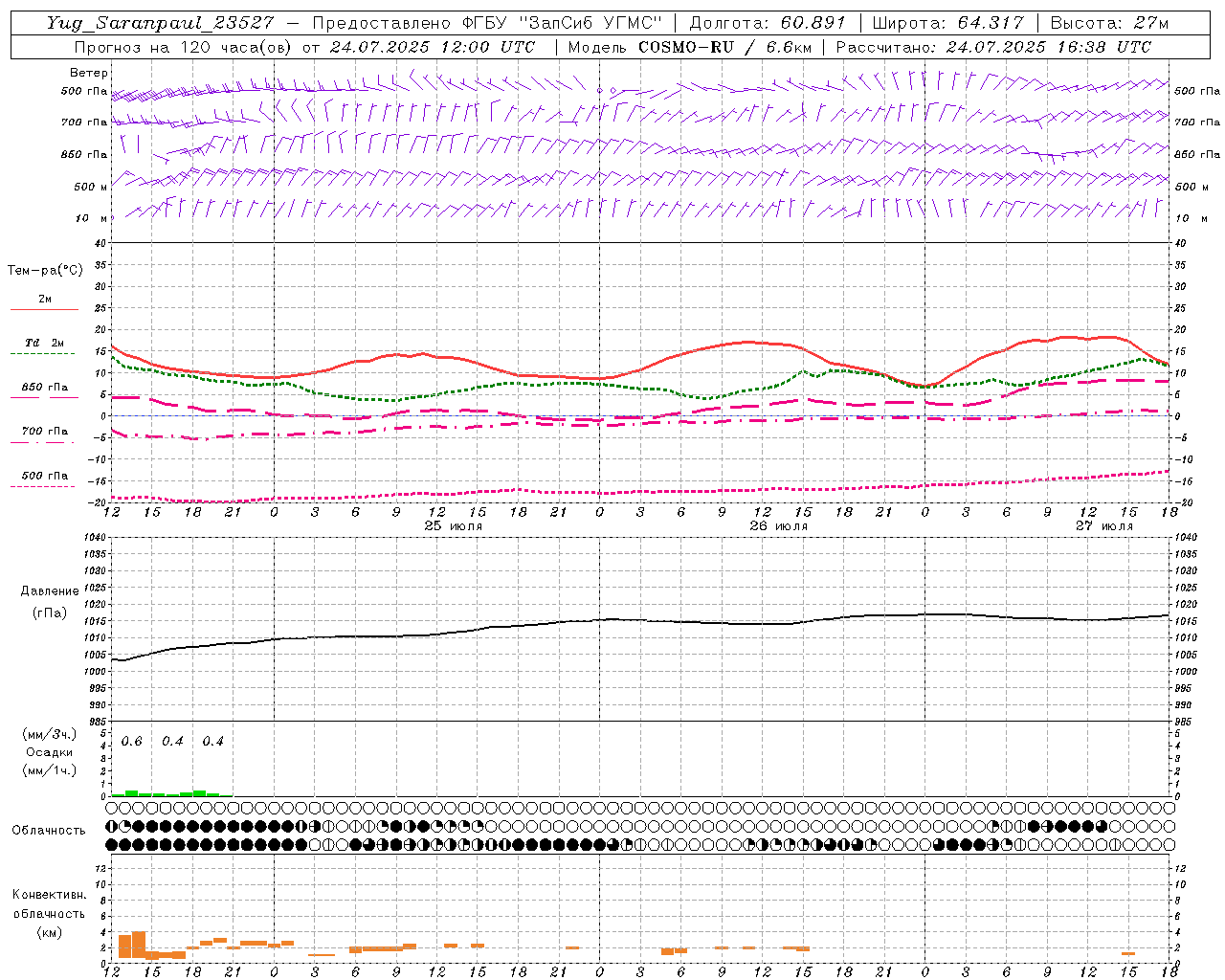Click Рассчитано: 24.07.2025 16:38 UTC
This screenshot has width=1225, height=980.
994,47
